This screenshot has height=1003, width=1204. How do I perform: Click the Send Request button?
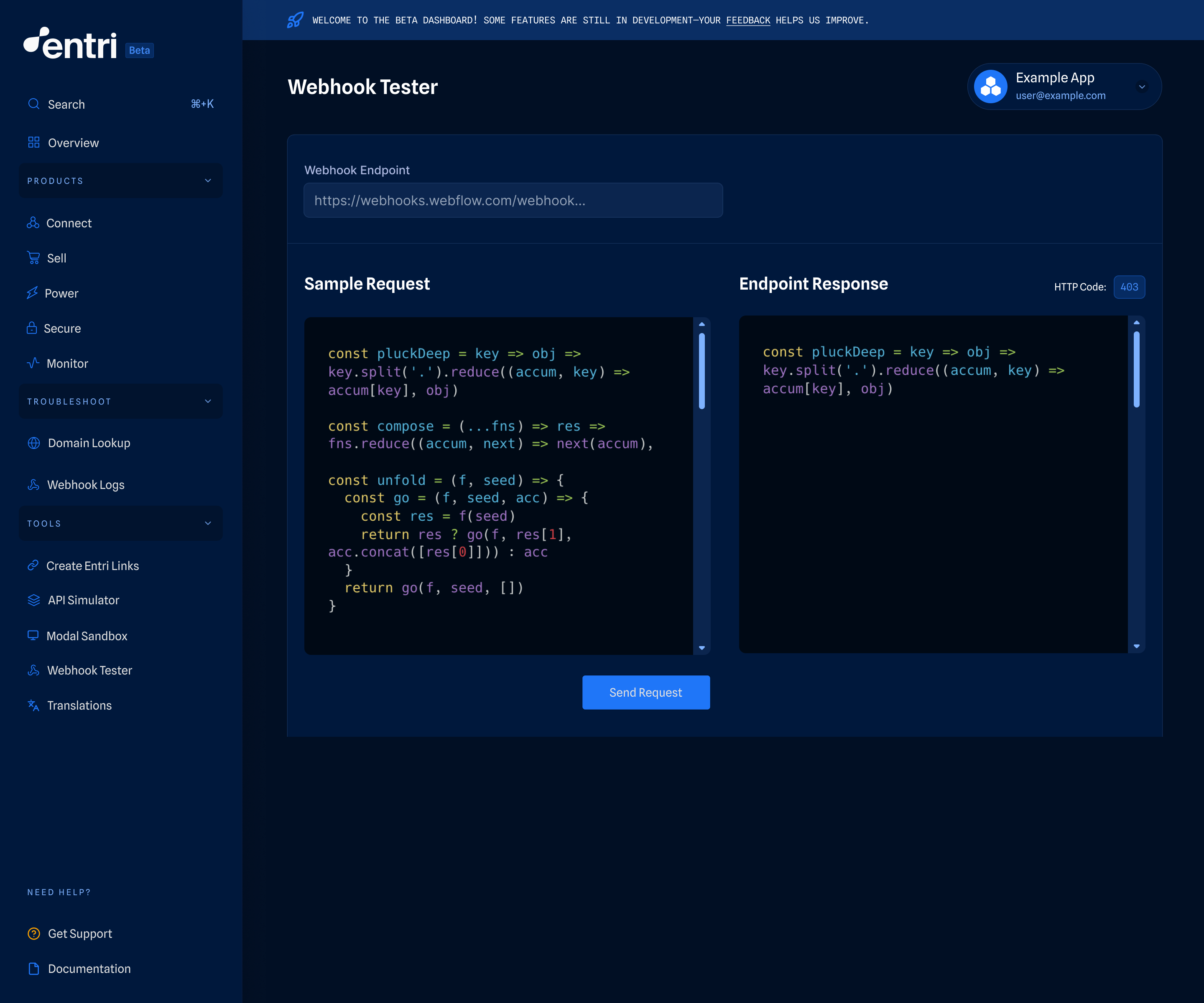click(x=646, y=692)
